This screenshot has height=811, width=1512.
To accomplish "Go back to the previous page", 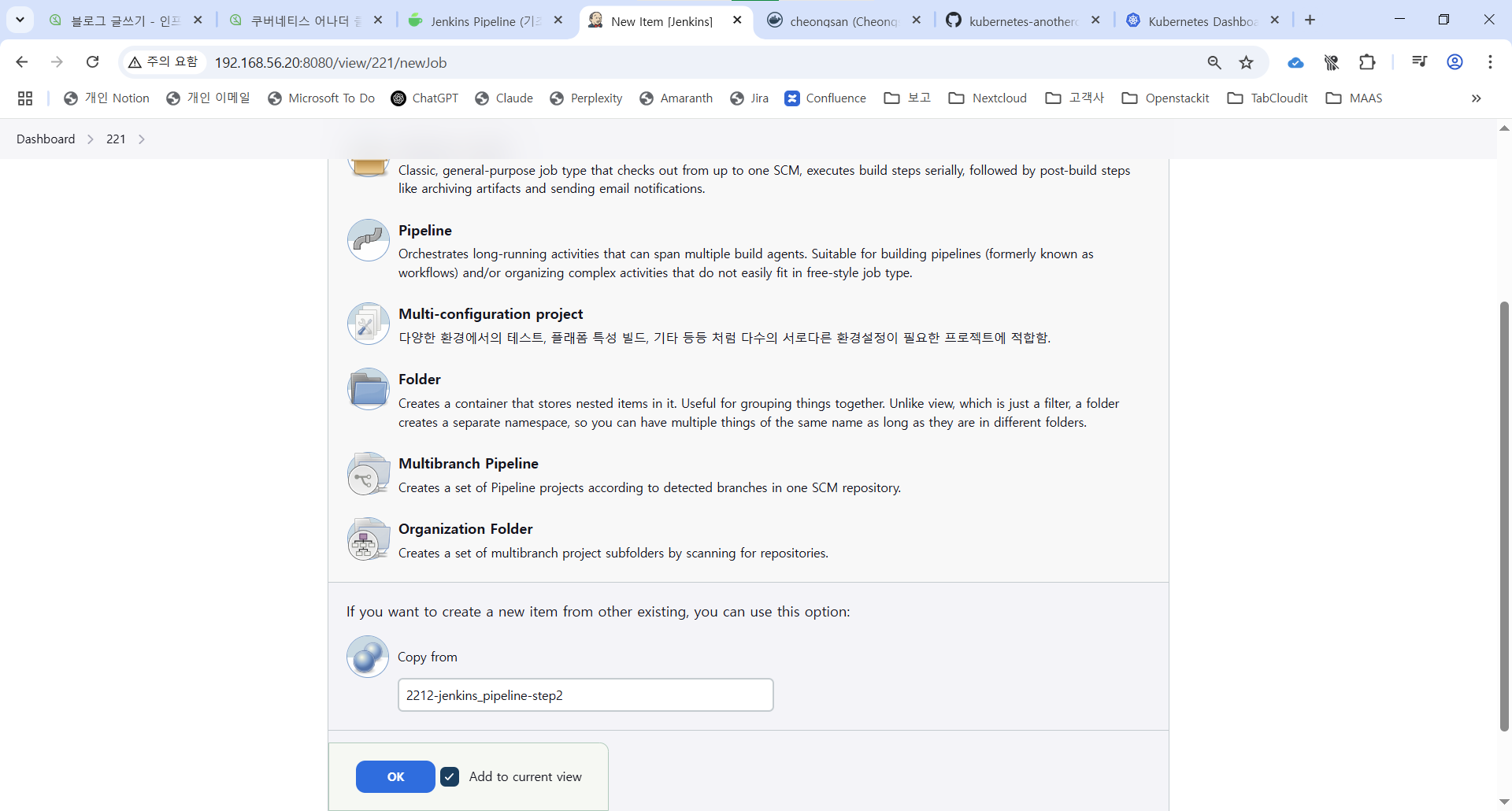I will point(21,62).
